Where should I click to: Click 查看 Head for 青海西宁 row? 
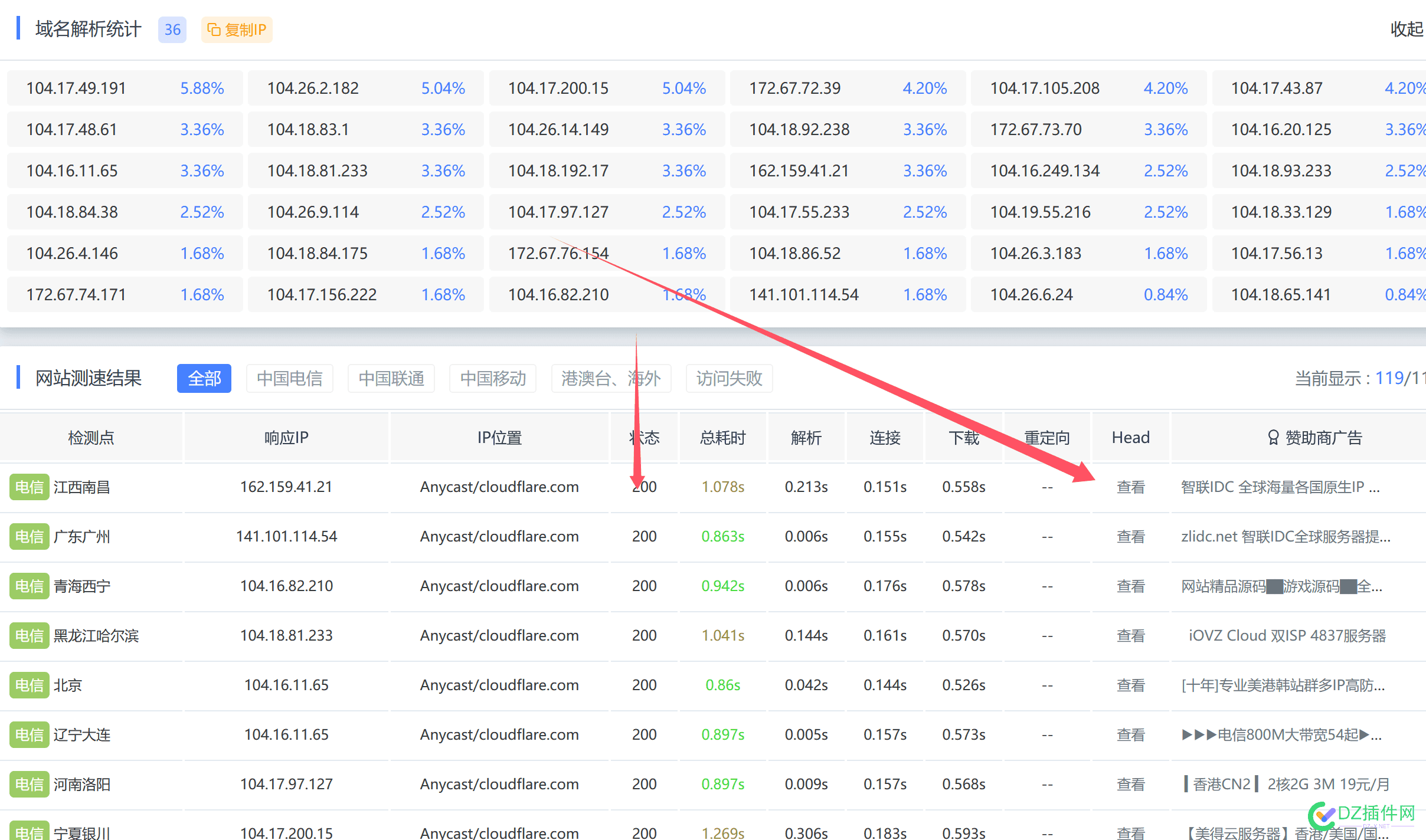click(1131, 586)
